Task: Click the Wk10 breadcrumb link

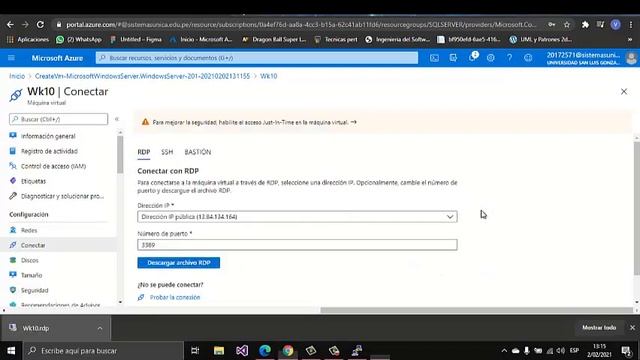Action: coord(269,76)
